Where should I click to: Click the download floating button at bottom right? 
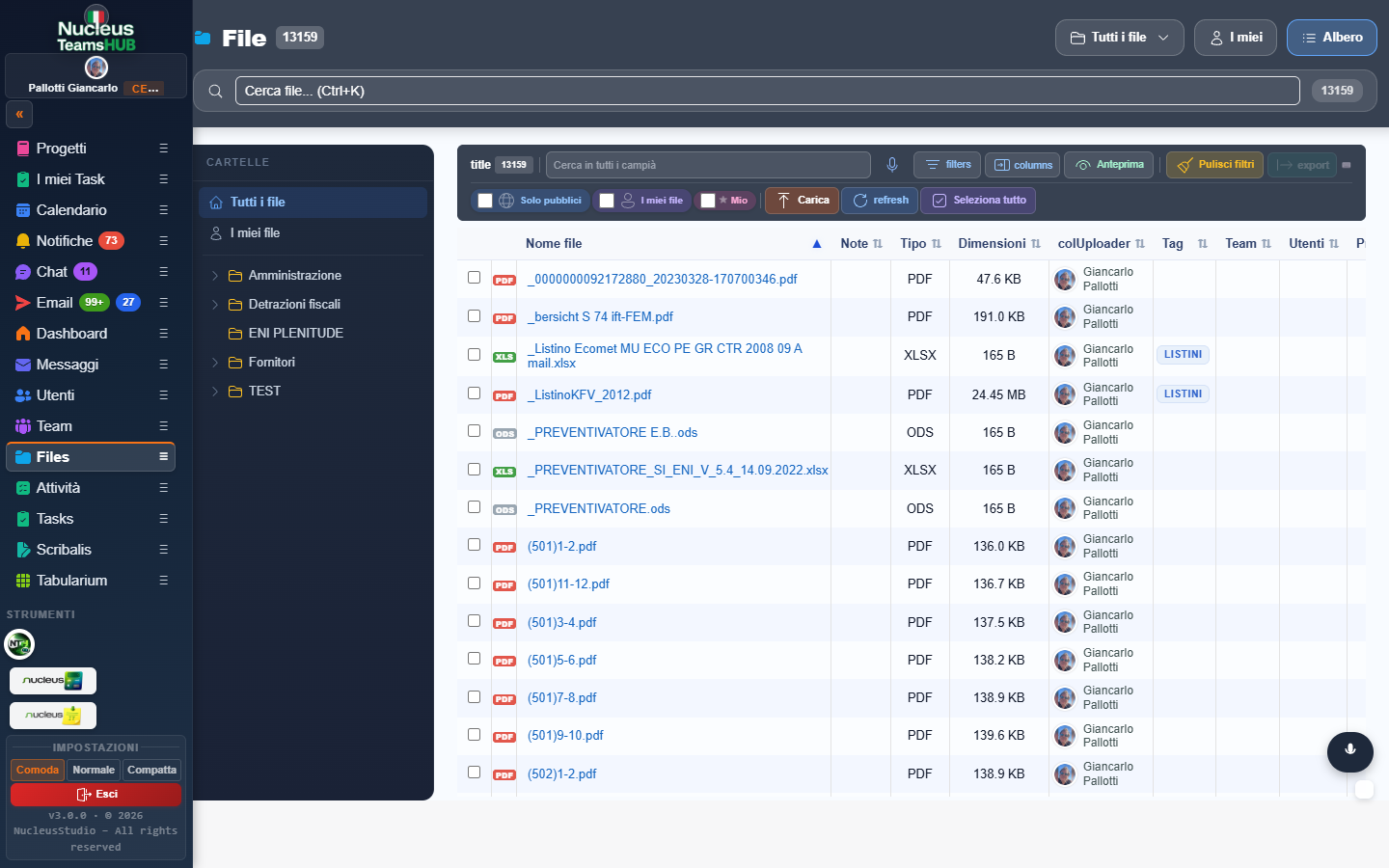tap(1349, 752)
